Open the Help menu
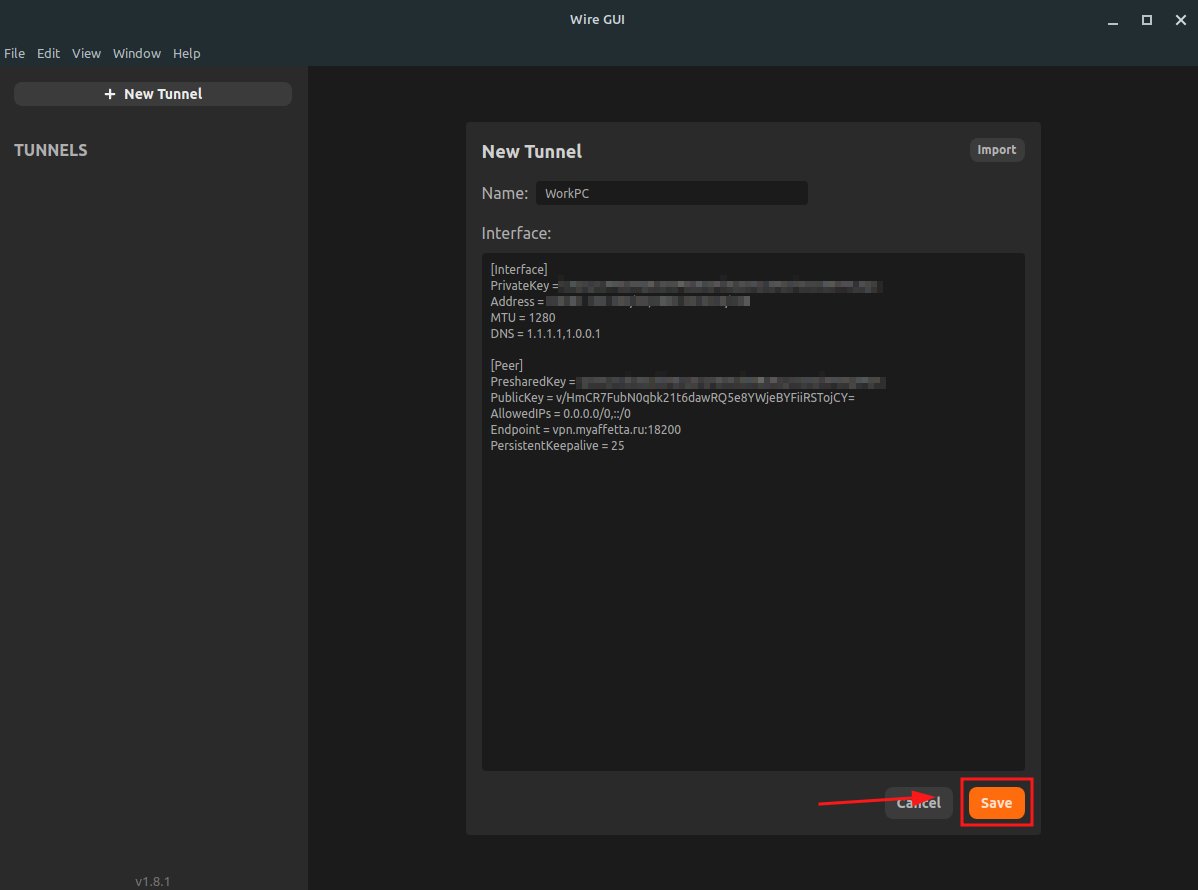Screen dimensions: 1198x890 pos(186,53)
